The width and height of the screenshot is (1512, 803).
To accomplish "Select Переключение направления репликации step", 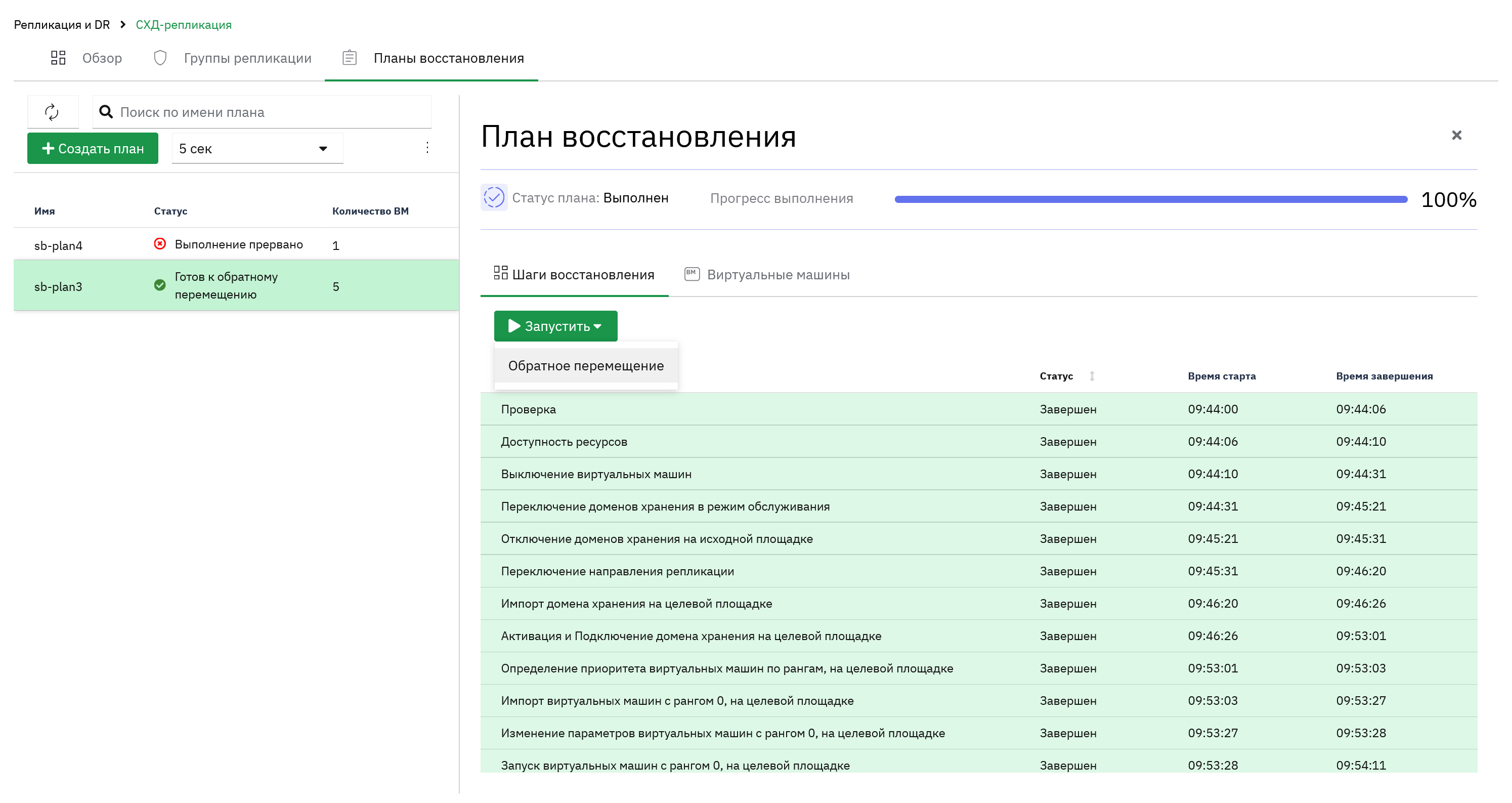I will click(x=978, y=571).
